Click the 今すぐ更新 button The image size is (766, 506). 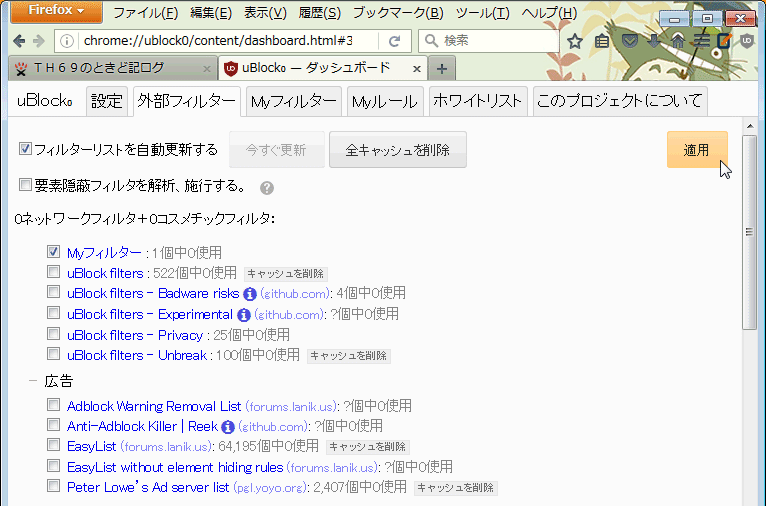277,149
